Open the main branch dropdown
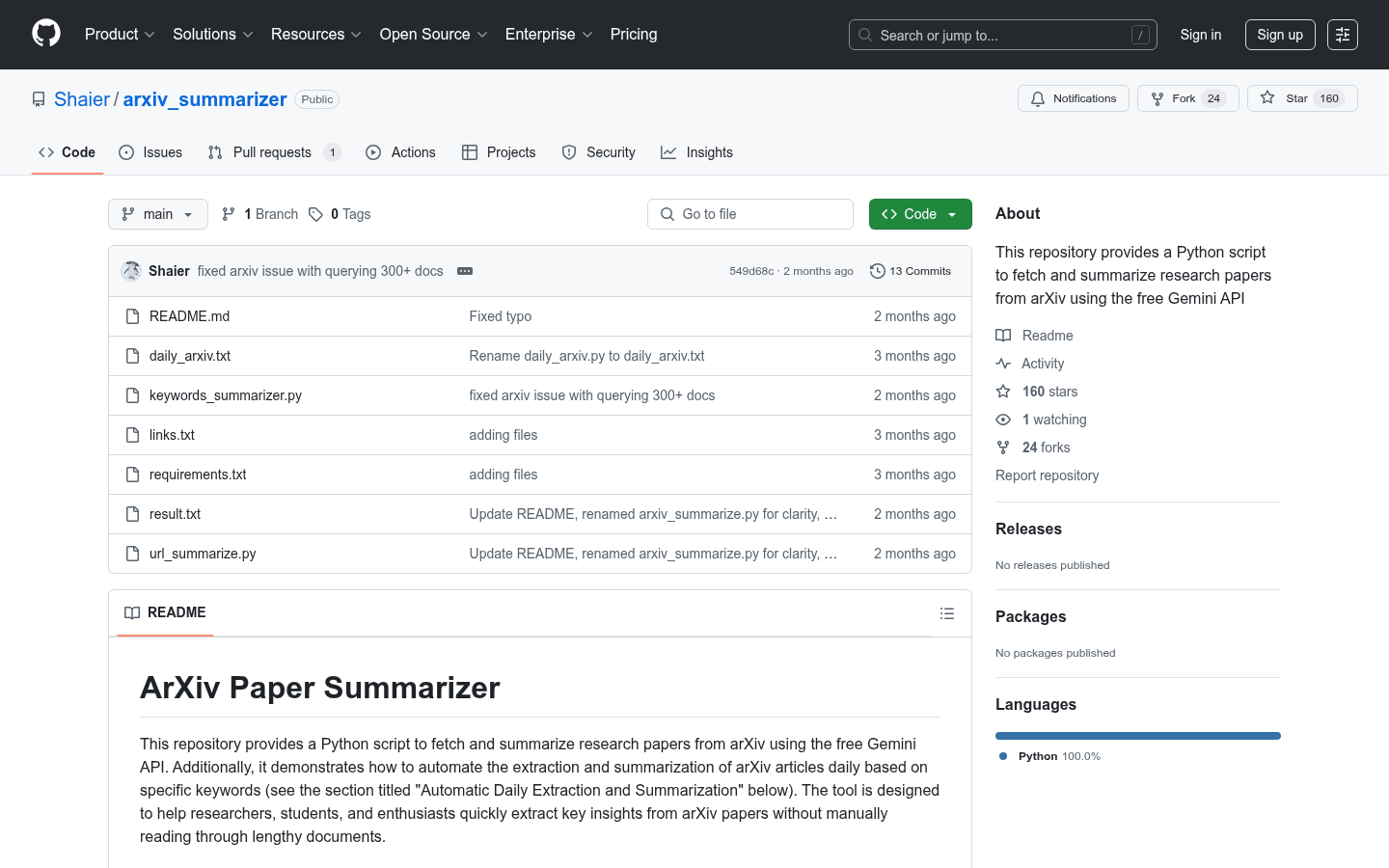The height and width of the screenshot is (868, 1389). 158,214
